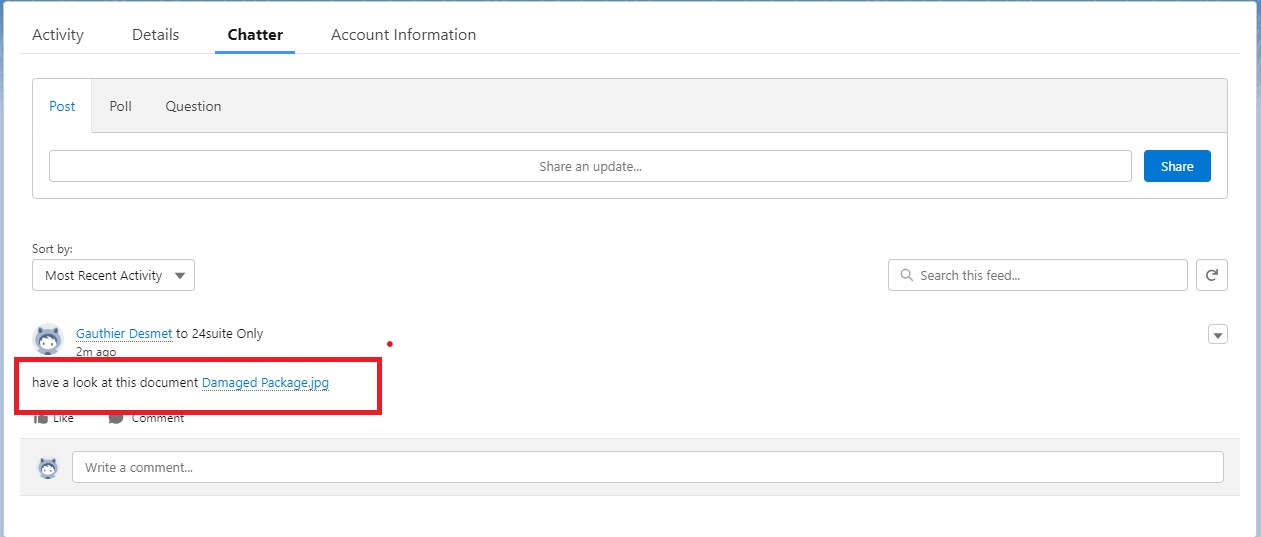Open the Details tab

coord(155,35)
